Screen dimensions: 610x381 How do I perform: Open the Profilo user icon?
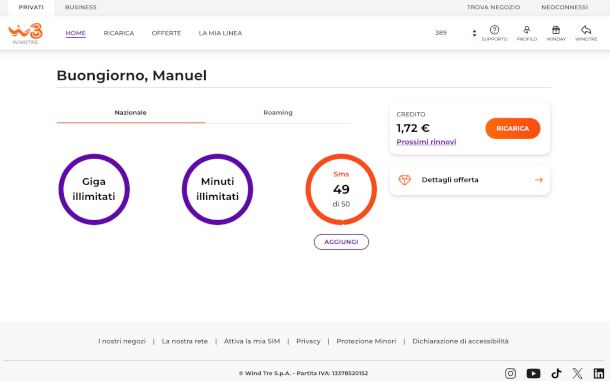click(x=527, y=33)
